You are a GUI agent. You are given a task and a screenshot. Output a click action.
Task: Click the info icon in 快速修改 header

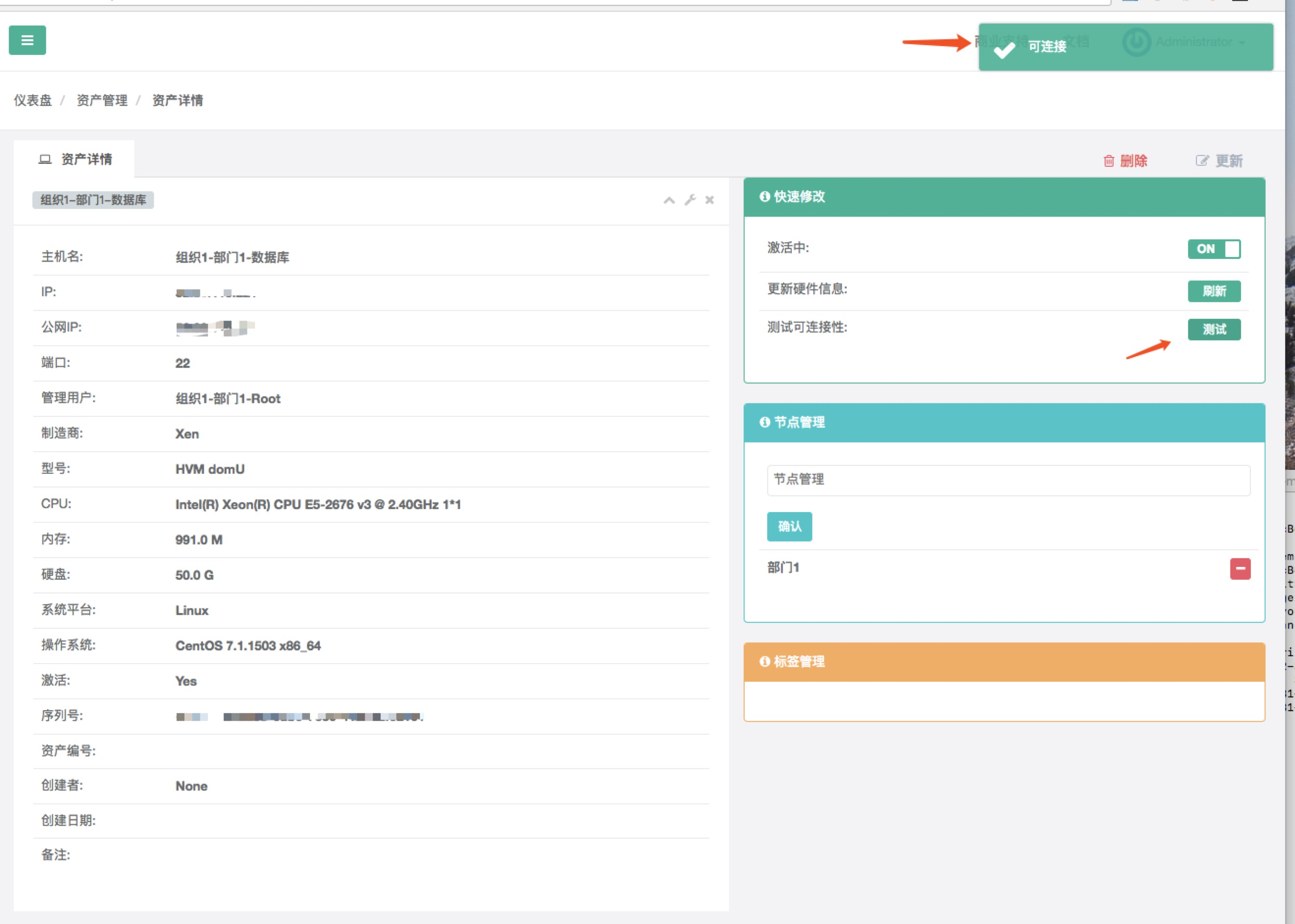point(765,197)
